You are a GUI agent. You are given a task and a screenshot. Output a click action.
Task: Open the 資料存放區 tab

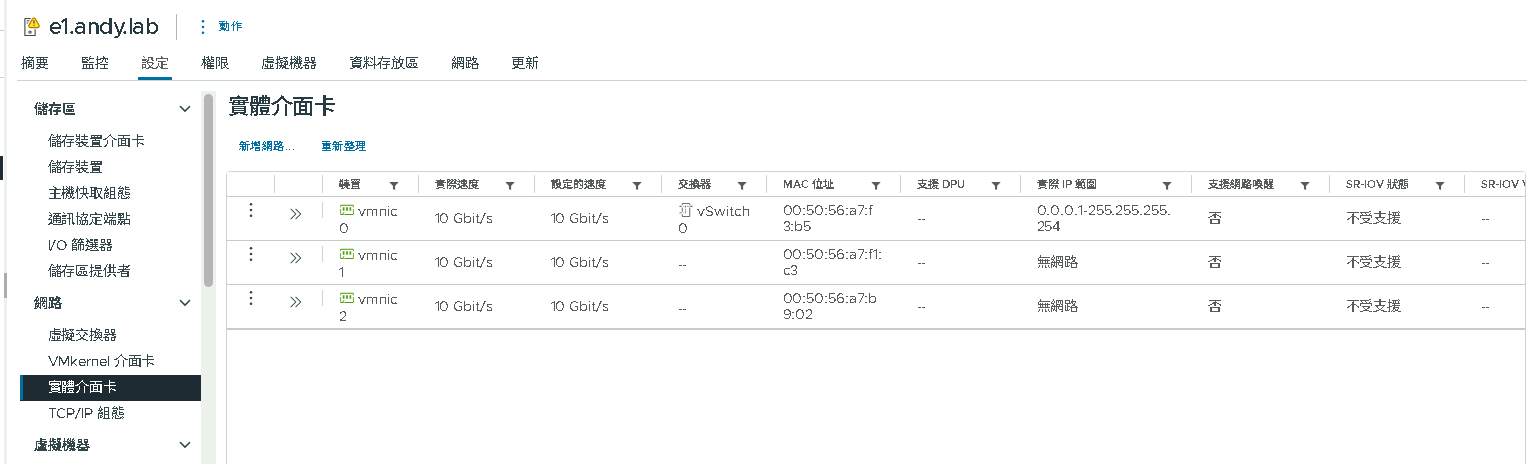tap(383, 63)
